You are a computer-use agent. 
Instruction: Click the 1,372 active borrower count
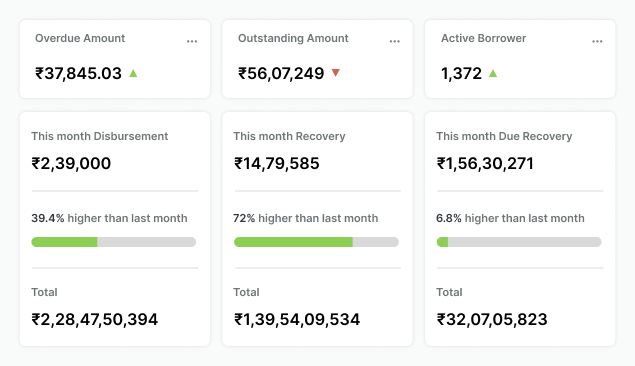[x=461, y=73]
